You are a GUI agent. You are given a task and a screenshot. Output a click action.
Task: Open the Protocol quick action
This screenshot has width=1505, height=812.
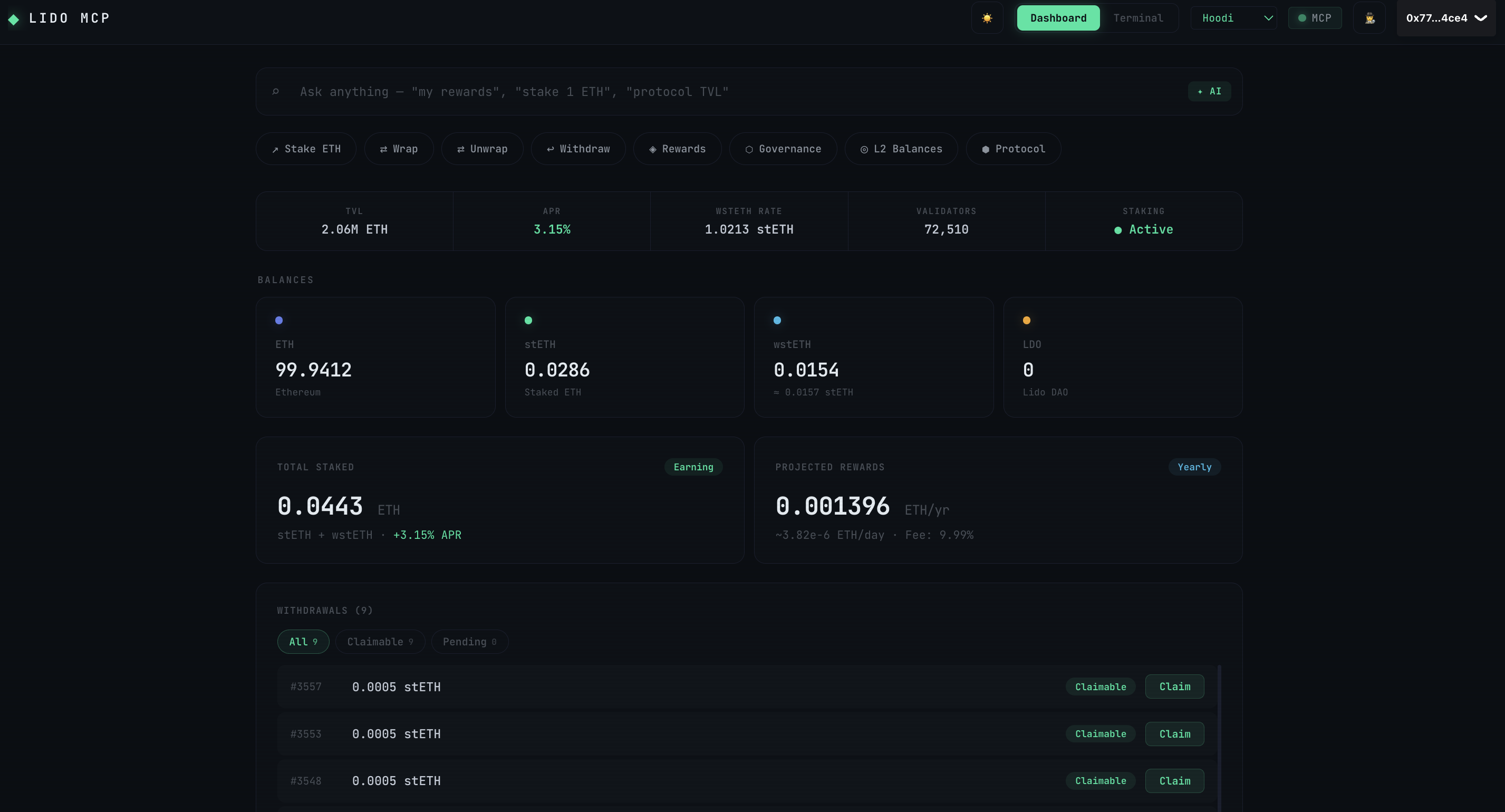point(1013,149)
